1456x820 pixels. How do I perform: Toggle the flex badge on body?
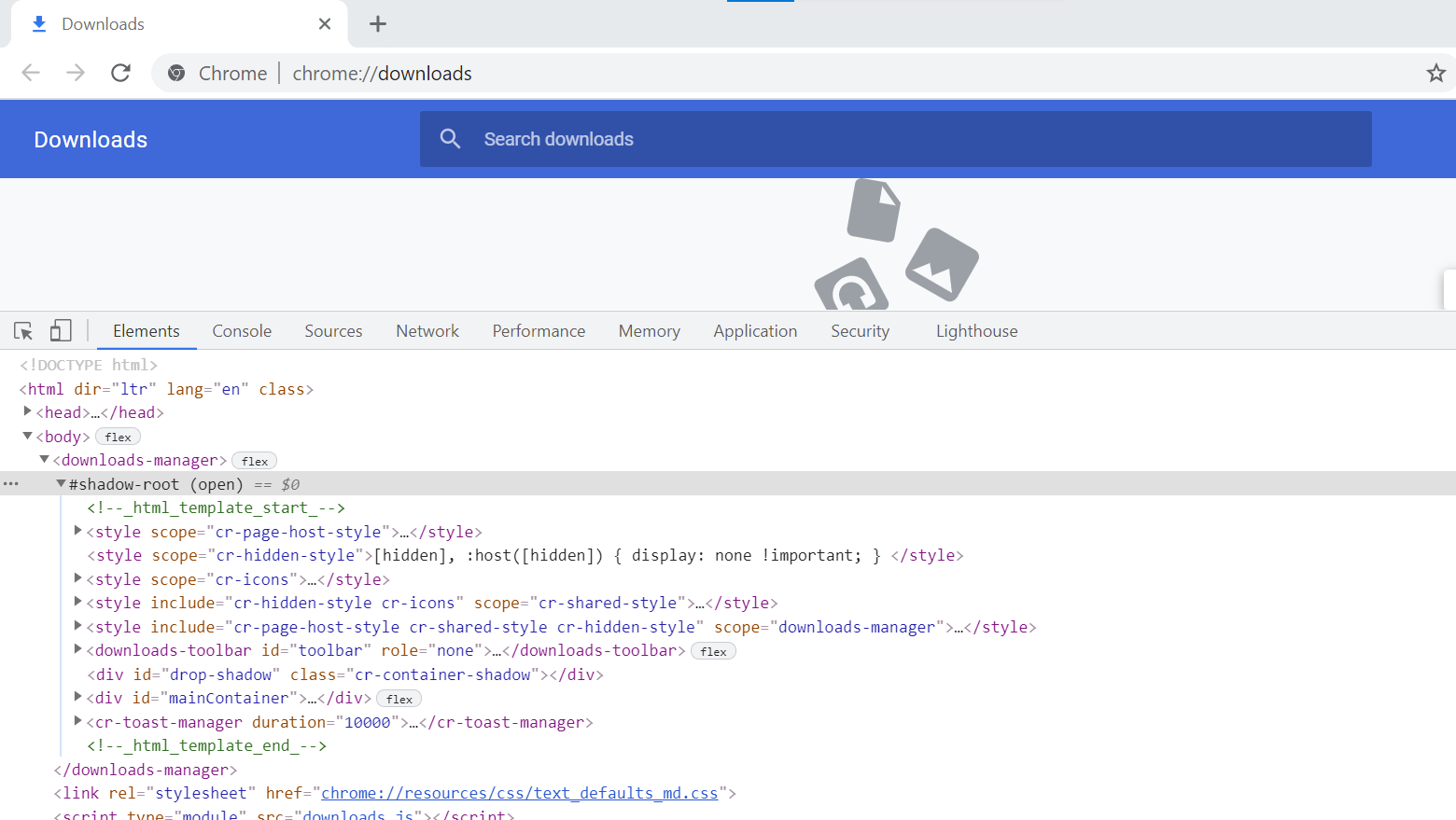click(118, 437)
